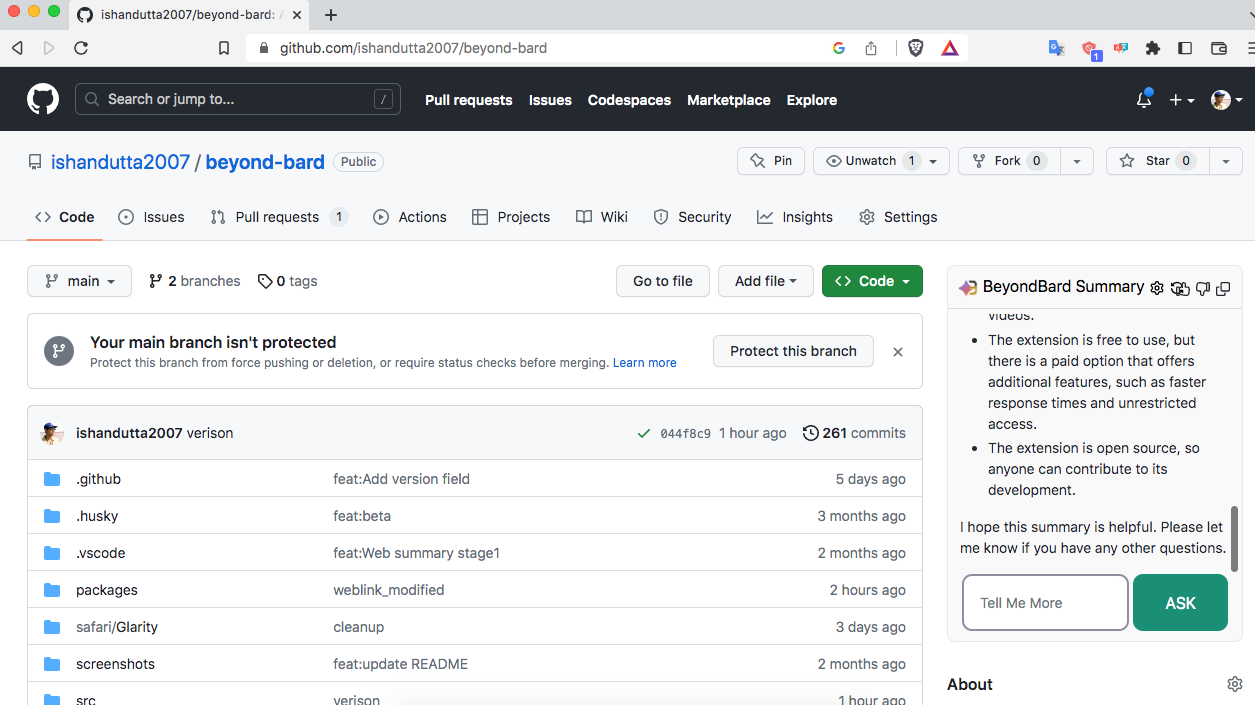Image resolution: width=1255 pixels, height=705 pixels.
Task: Open the packages folder
Action: coord(107,590)
